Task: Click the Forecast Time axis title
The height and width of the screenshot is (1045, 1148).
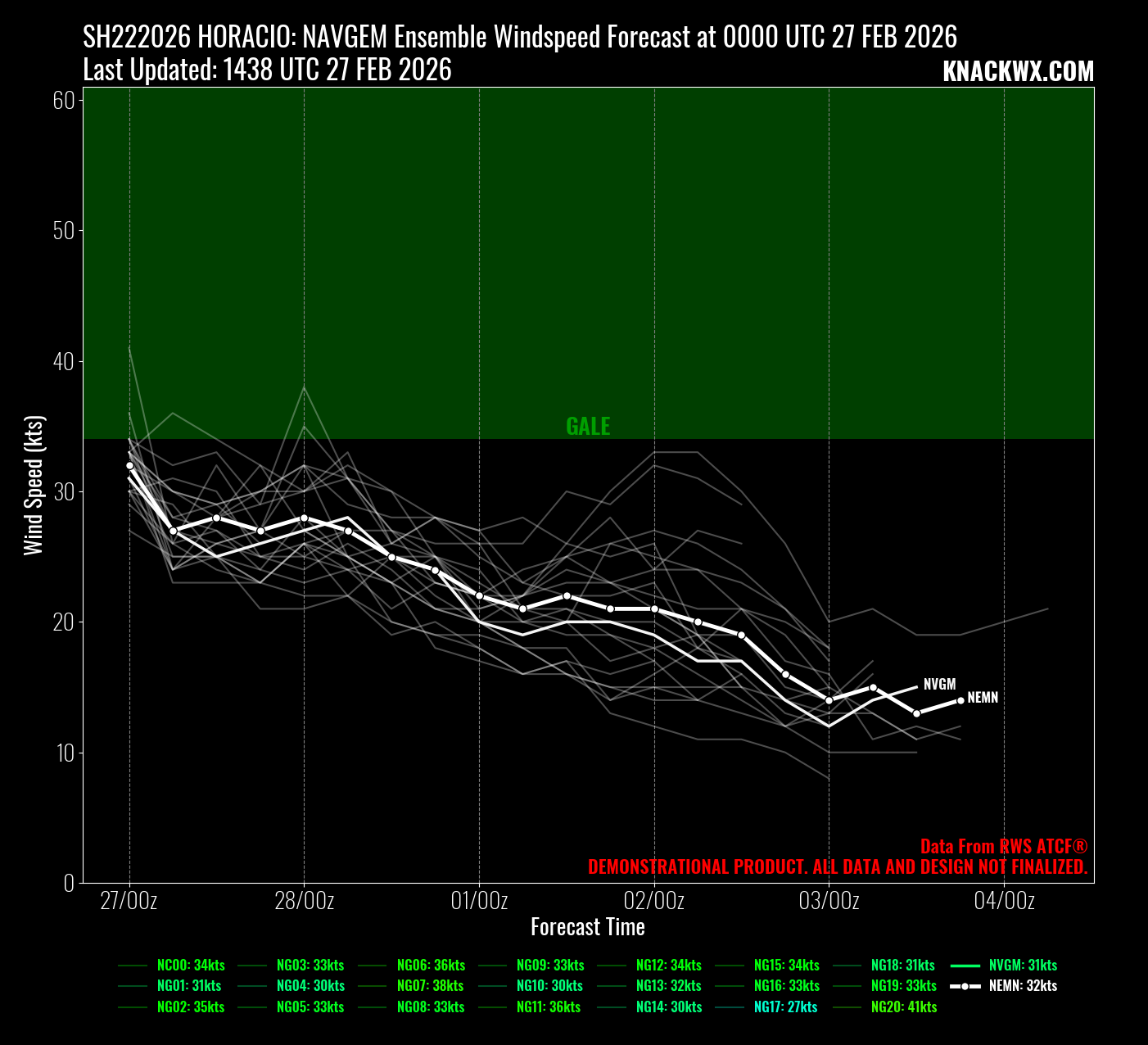Action: [x=588, y=927]
